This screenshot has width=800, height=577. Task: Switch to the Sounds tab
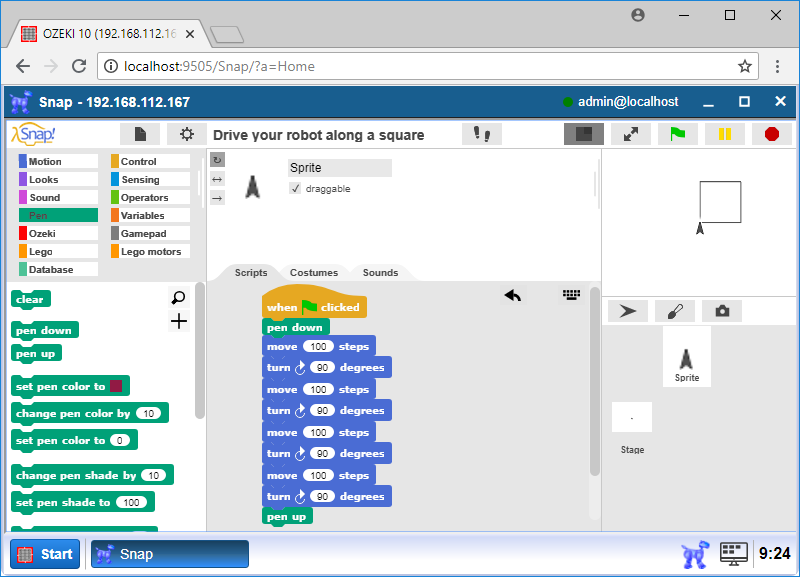pyautogui.click(x=380, y=272)
